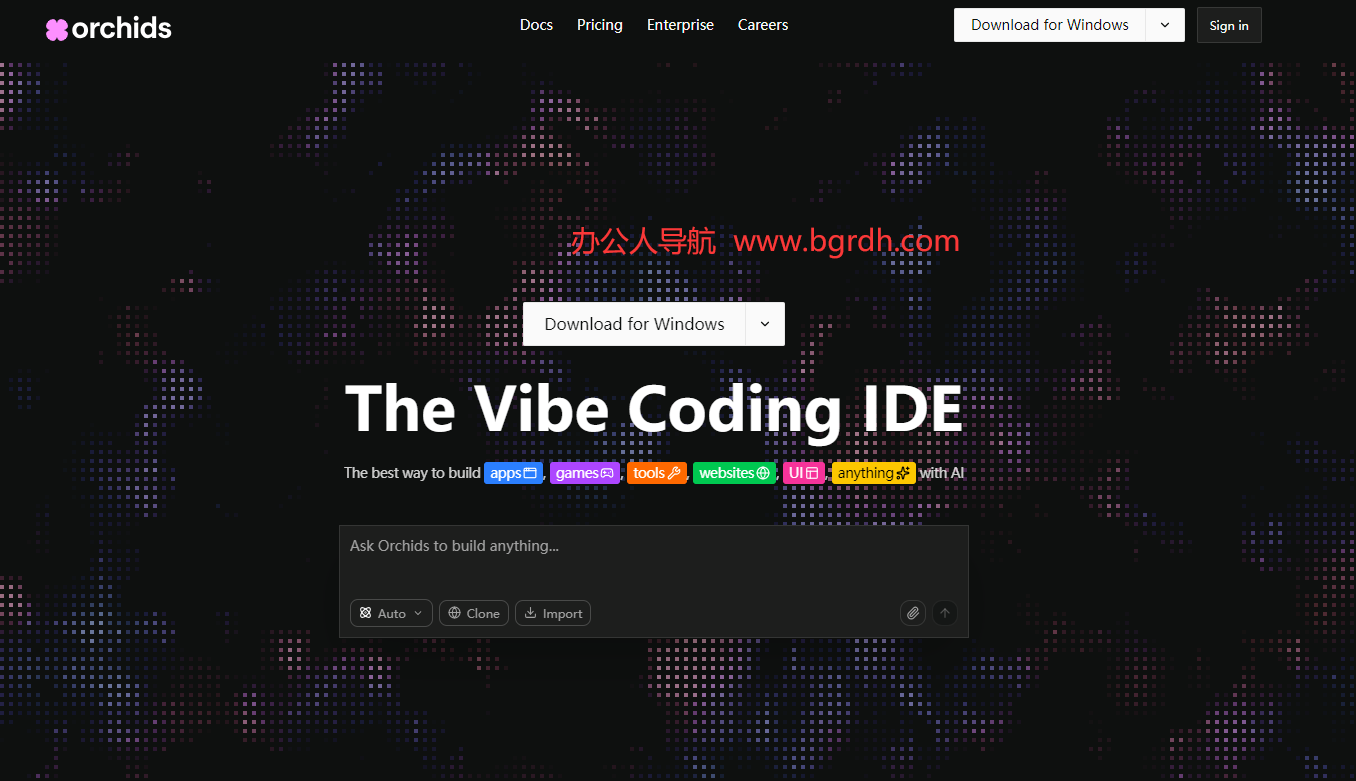The width and height of the screenshot is (1356, 781).
Task: Focus the Ask Orchids prompt field
Action: 654,558
